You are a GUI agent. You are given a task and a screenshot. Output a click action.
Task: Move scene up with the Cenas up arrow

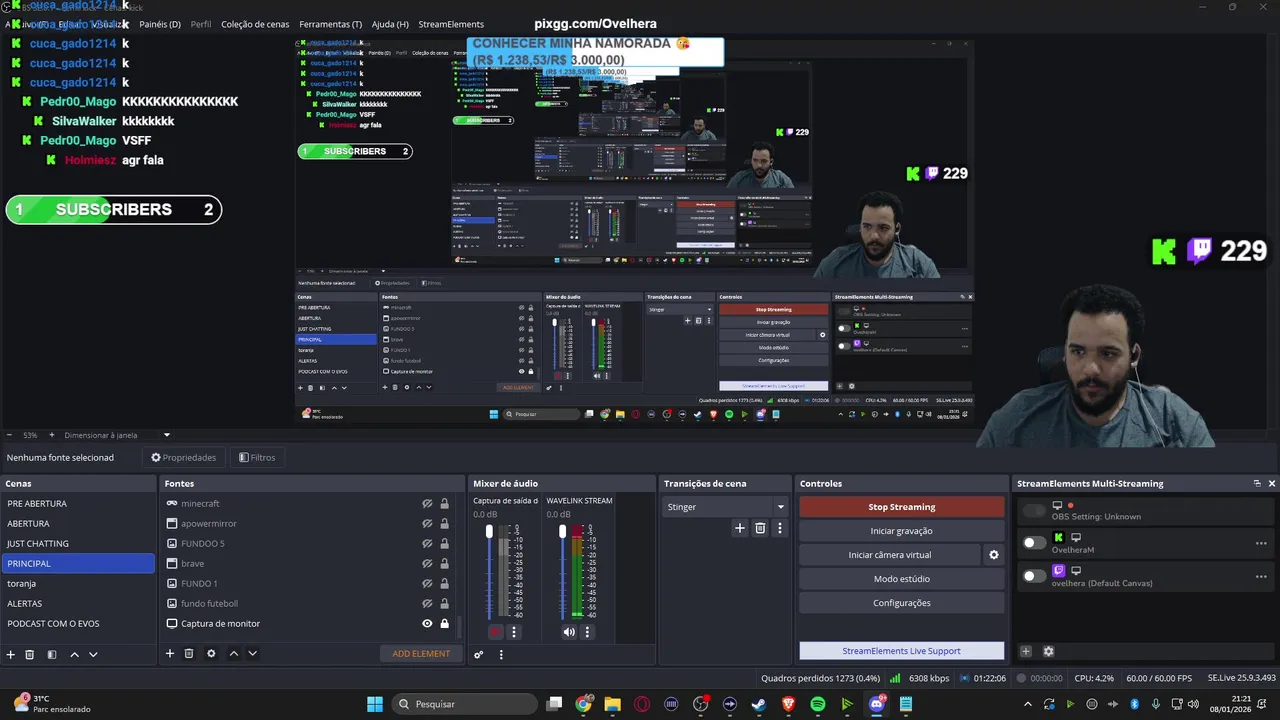(x=74, y=654)
